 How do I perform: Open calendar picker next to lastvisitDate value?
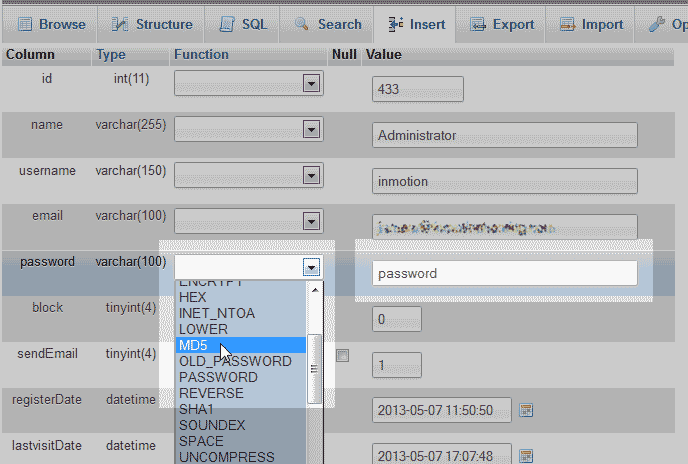(x=527, y=456)
